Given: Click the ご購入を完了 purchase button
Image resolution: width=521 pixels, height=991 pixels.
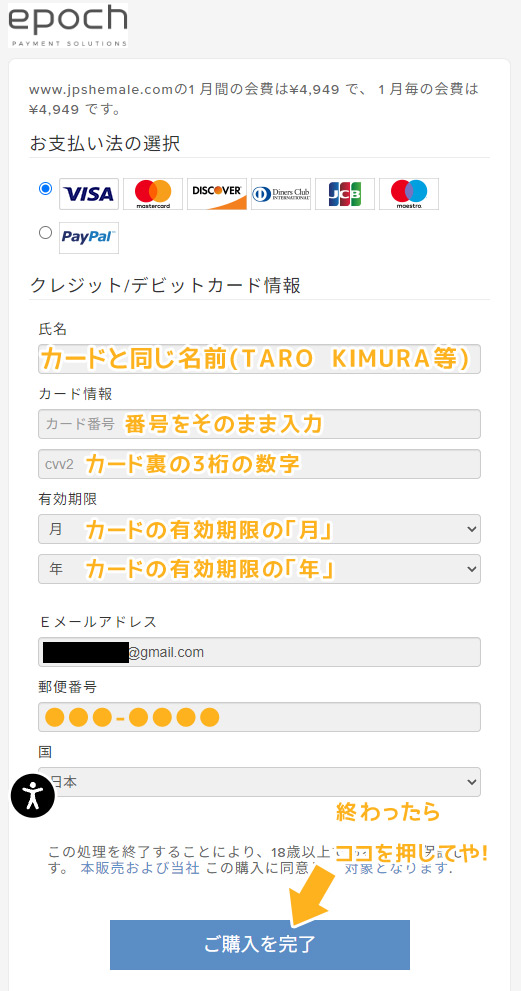Looking at the screenshot, I should (260, 945).
